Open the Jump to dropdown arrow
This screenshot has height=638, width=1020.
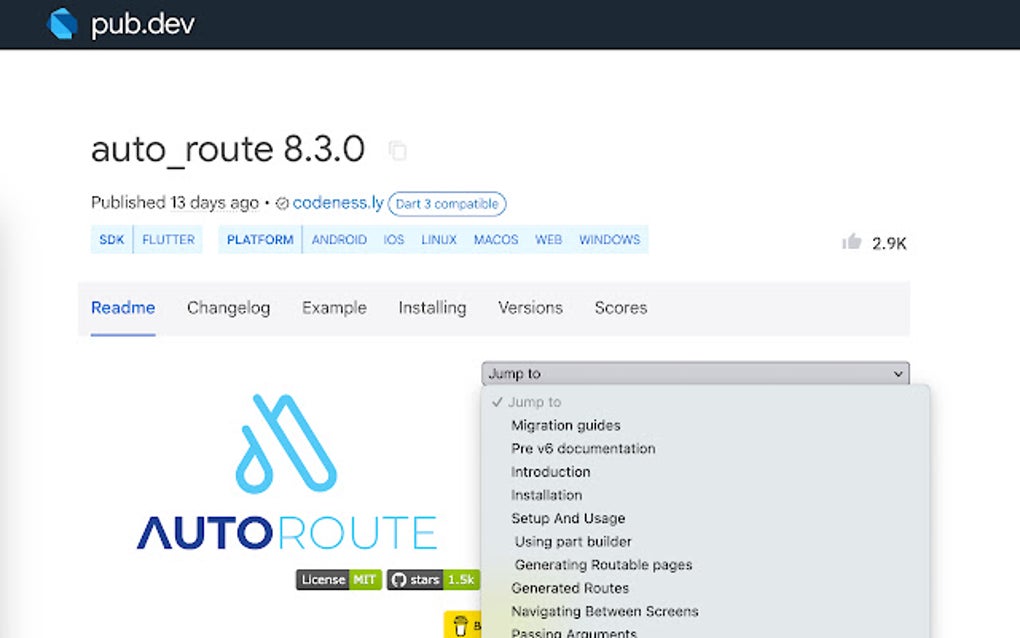898,373
